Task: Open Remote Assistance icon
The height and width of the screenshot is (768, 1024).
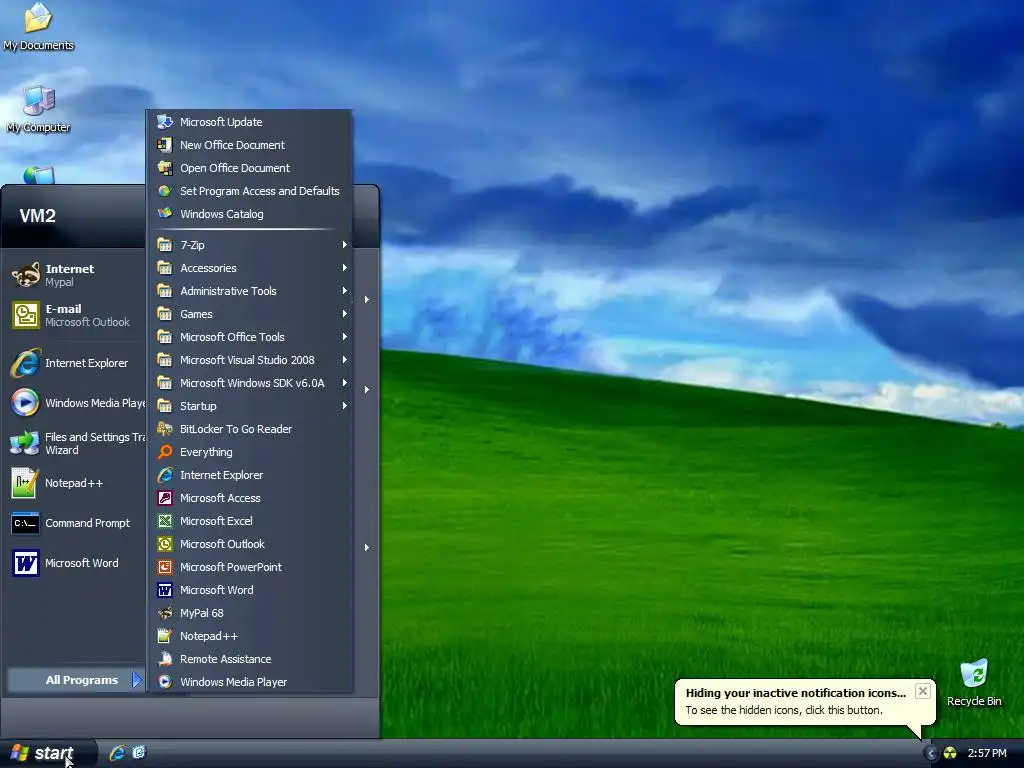Action: pyautogui.click(x=165, y=659)
